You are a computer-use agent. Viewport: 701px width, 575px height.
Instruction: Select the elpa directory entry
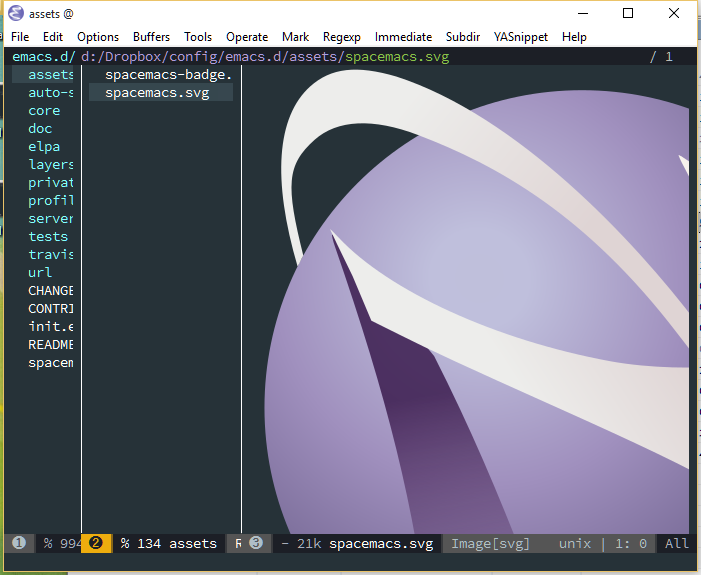click(44, 147)
